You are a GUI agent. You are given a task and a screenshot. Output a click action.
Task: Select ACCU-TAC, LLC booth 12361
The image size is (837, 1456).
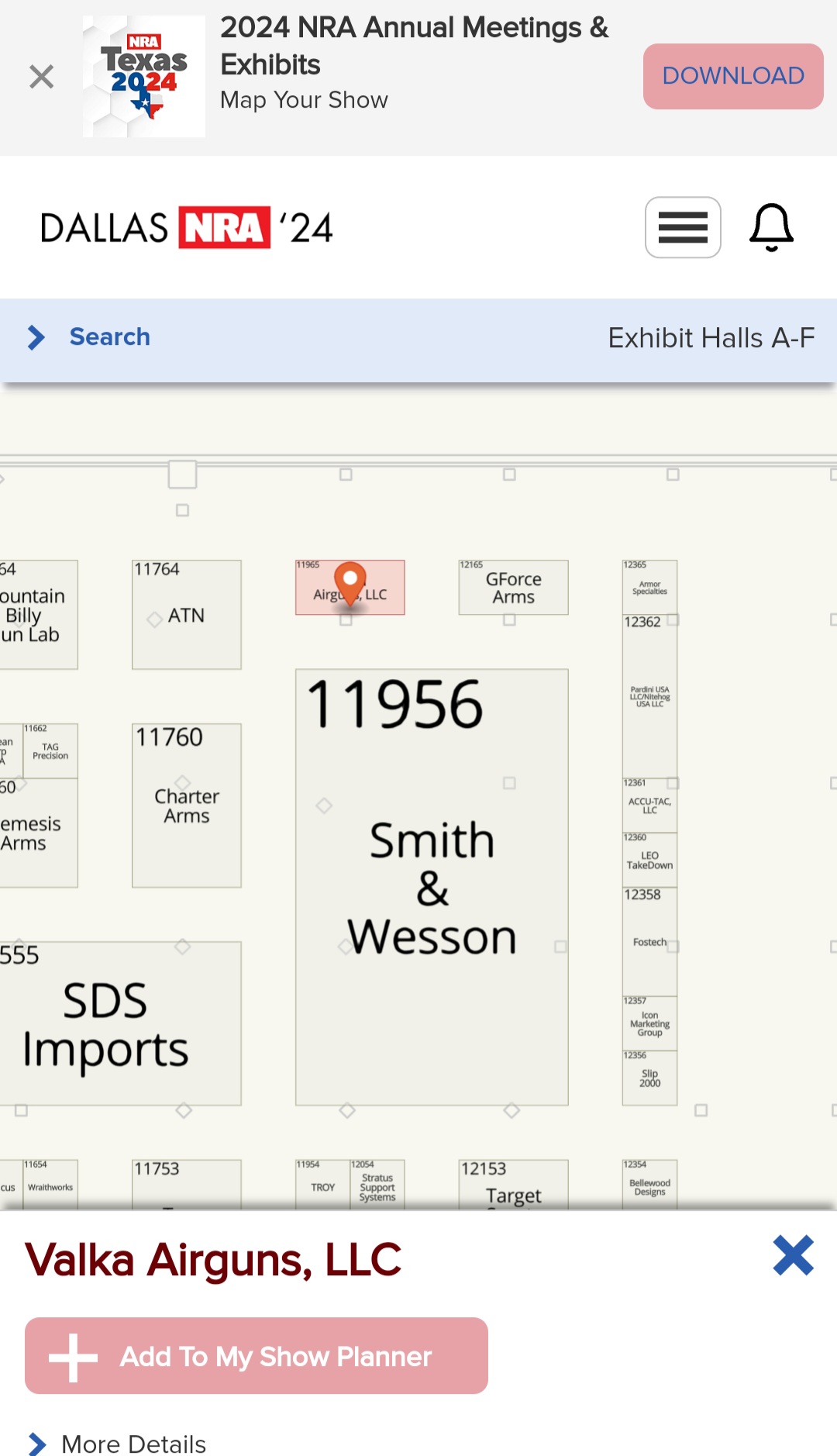tap(649, 806)
